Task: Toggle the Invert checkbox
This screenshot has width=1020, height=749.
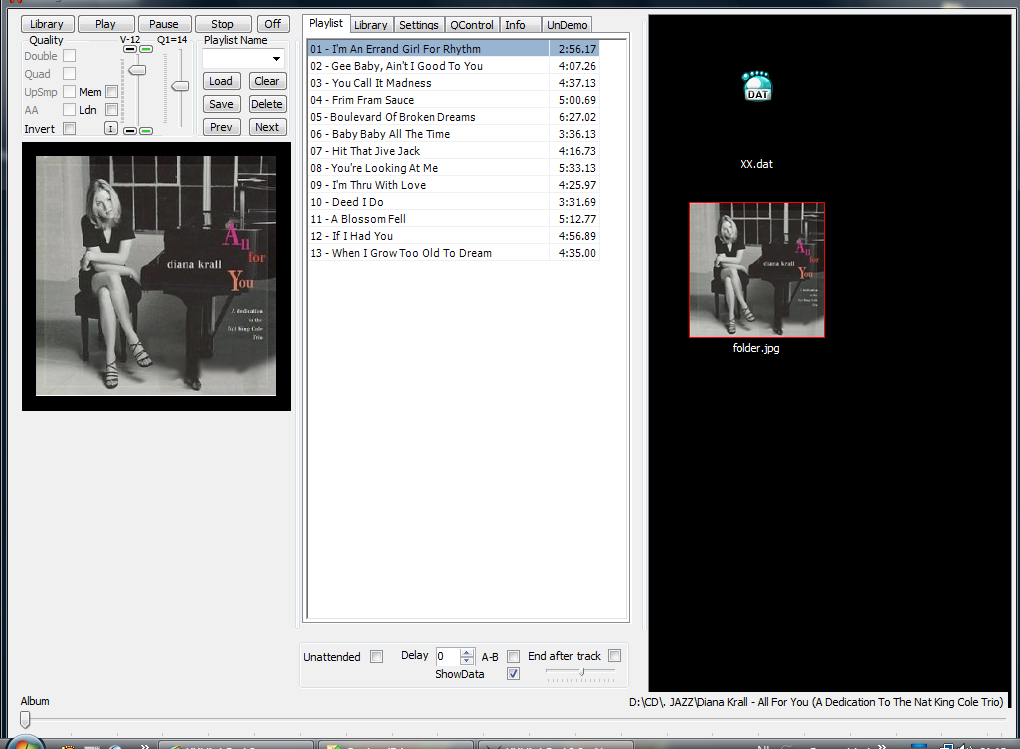Action: (70, 129)
